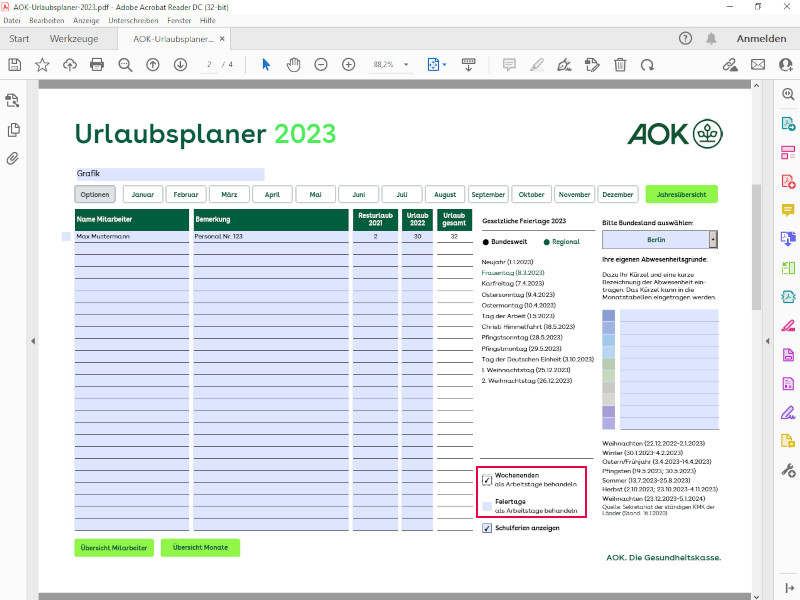Click the delete trash icon

pos(620,65)
